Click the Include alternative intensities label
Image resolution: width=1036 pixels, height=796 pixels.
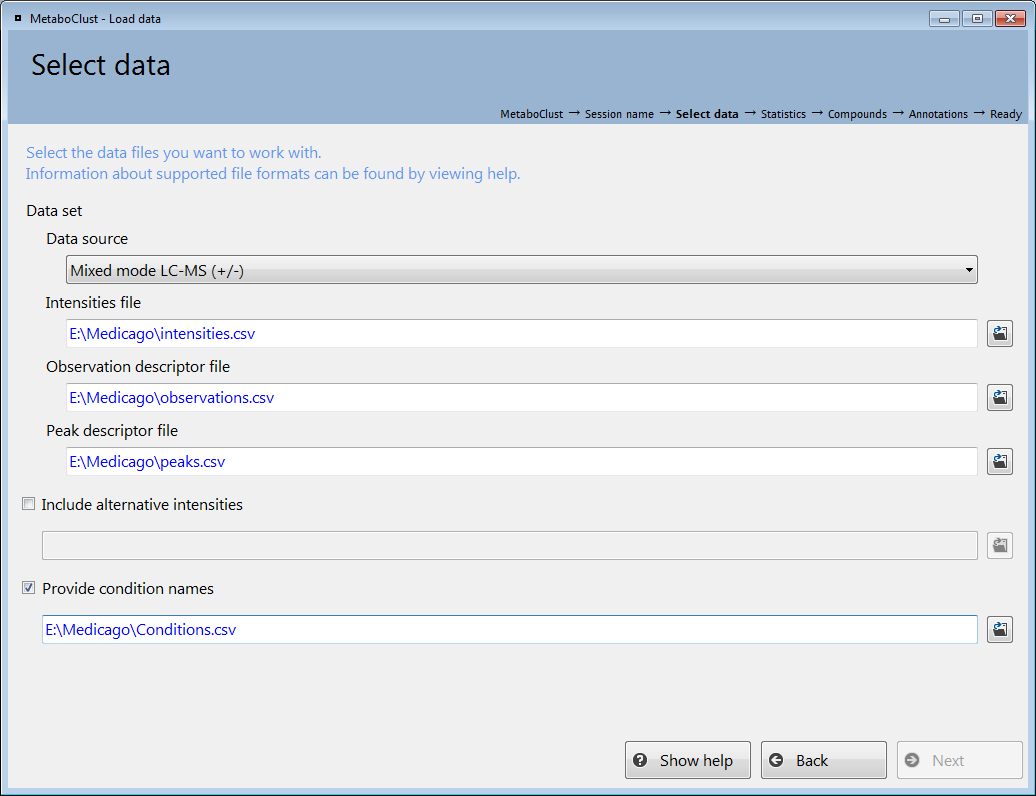pos(142,505)
